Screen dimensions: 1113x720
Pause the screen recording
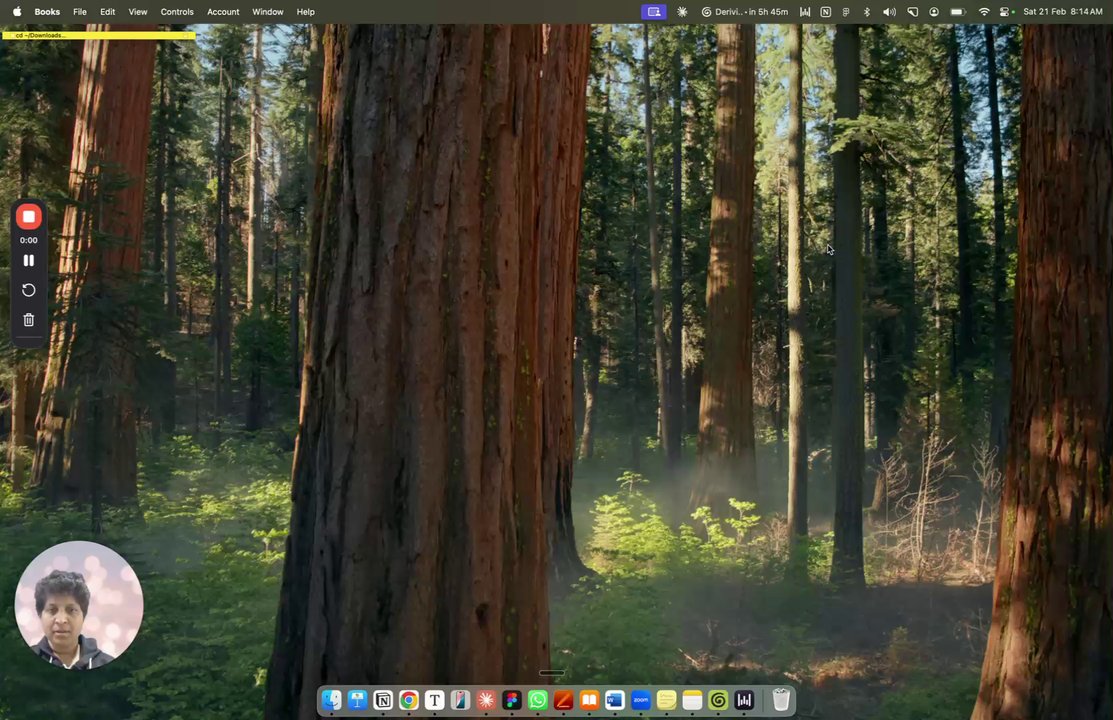[28, 261]
